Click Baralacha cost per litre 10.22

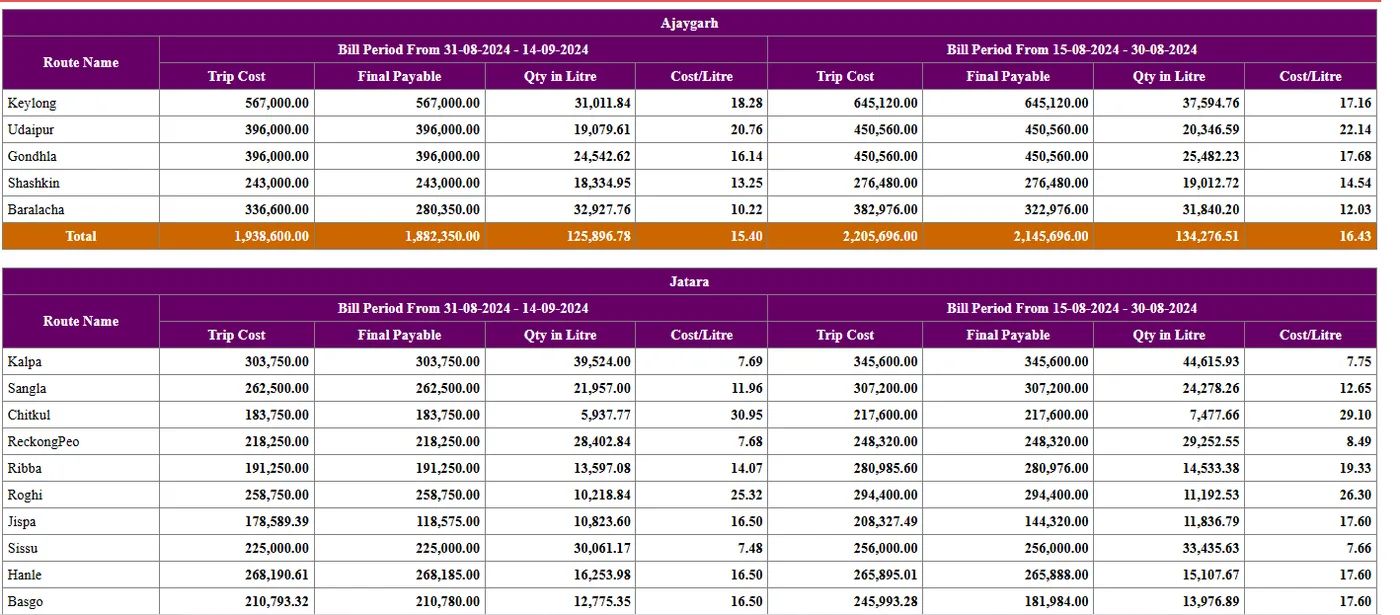[x=747, y=210]
